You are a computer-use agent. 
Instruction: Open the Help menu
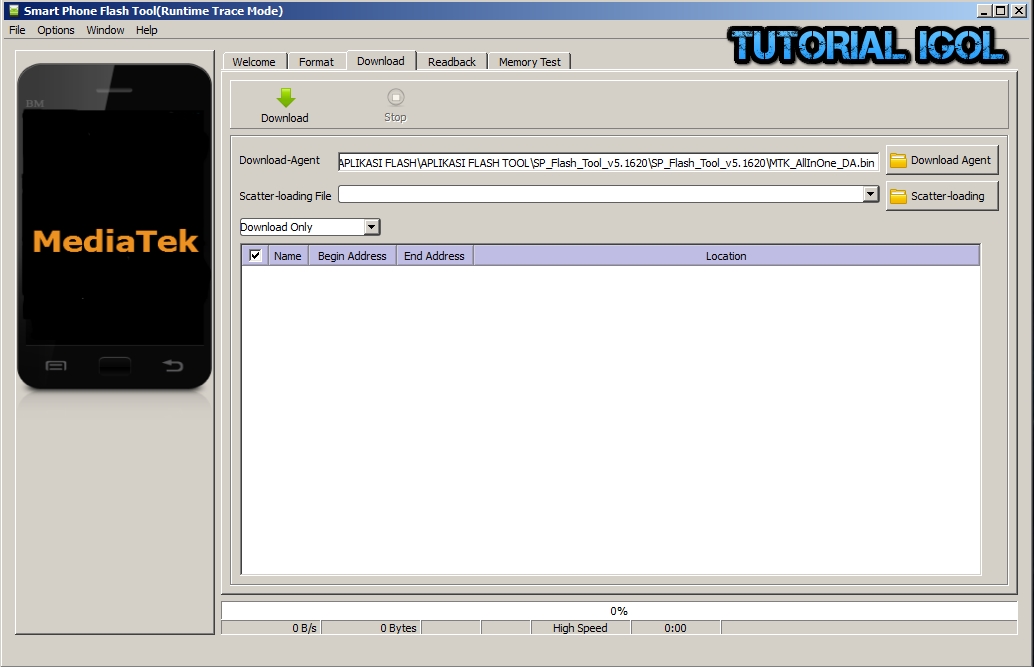click(x=146, y=30)
